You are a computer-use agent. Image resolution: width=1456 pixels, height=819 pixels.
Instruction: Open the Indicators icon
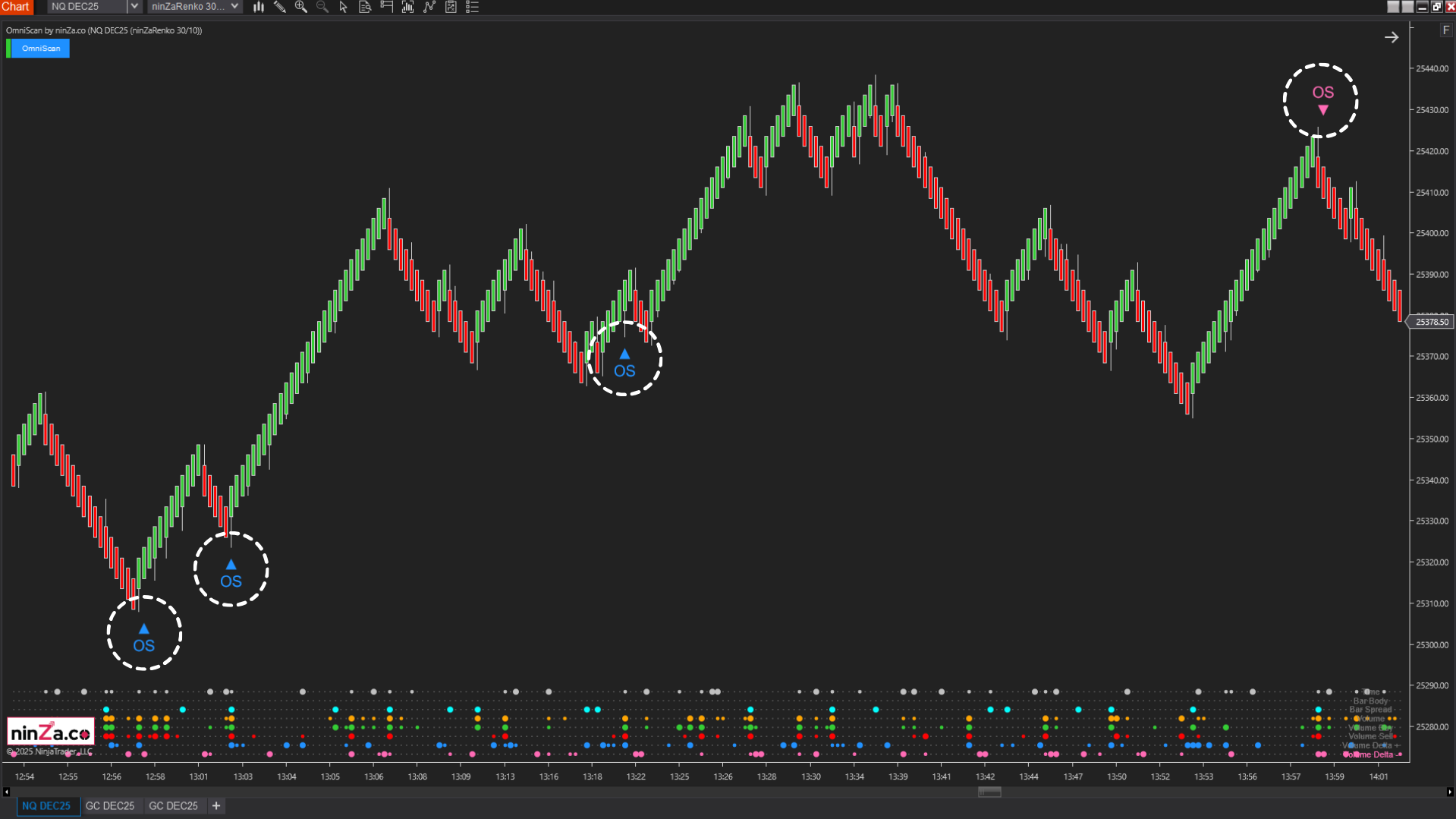[x=429, y=7]
